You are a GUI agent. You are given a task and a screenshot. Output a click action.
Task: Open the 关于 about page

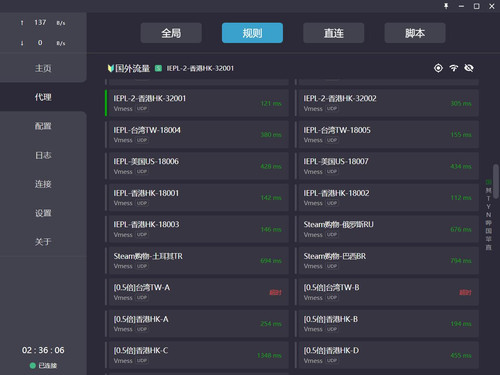(x=43, y=242)
